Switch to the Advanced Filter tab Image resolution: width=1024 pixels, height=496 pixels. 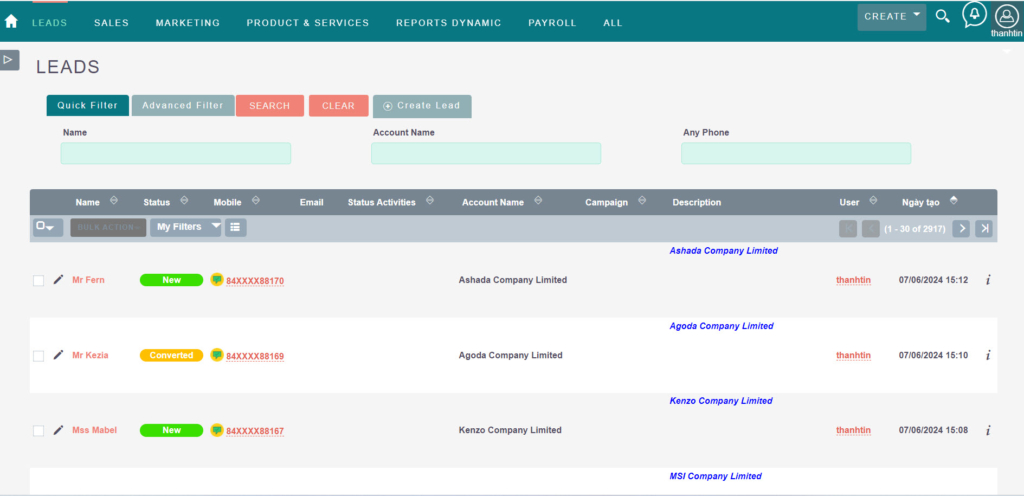[183, 105]
